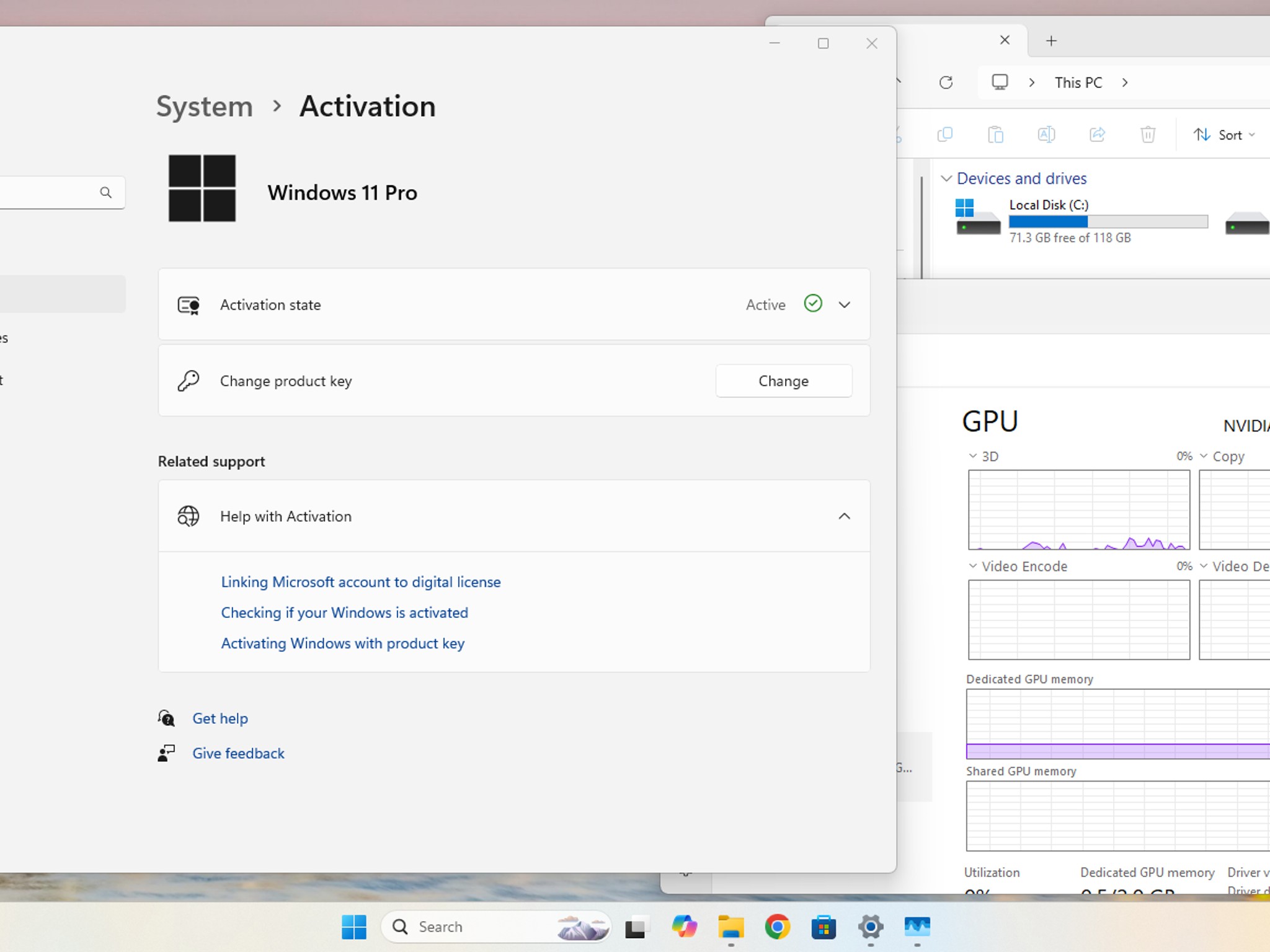The height and width of the screenshot is (952, 1270).
Task: Click the green Active checkmark icon
Action: (x=813, y=303)
